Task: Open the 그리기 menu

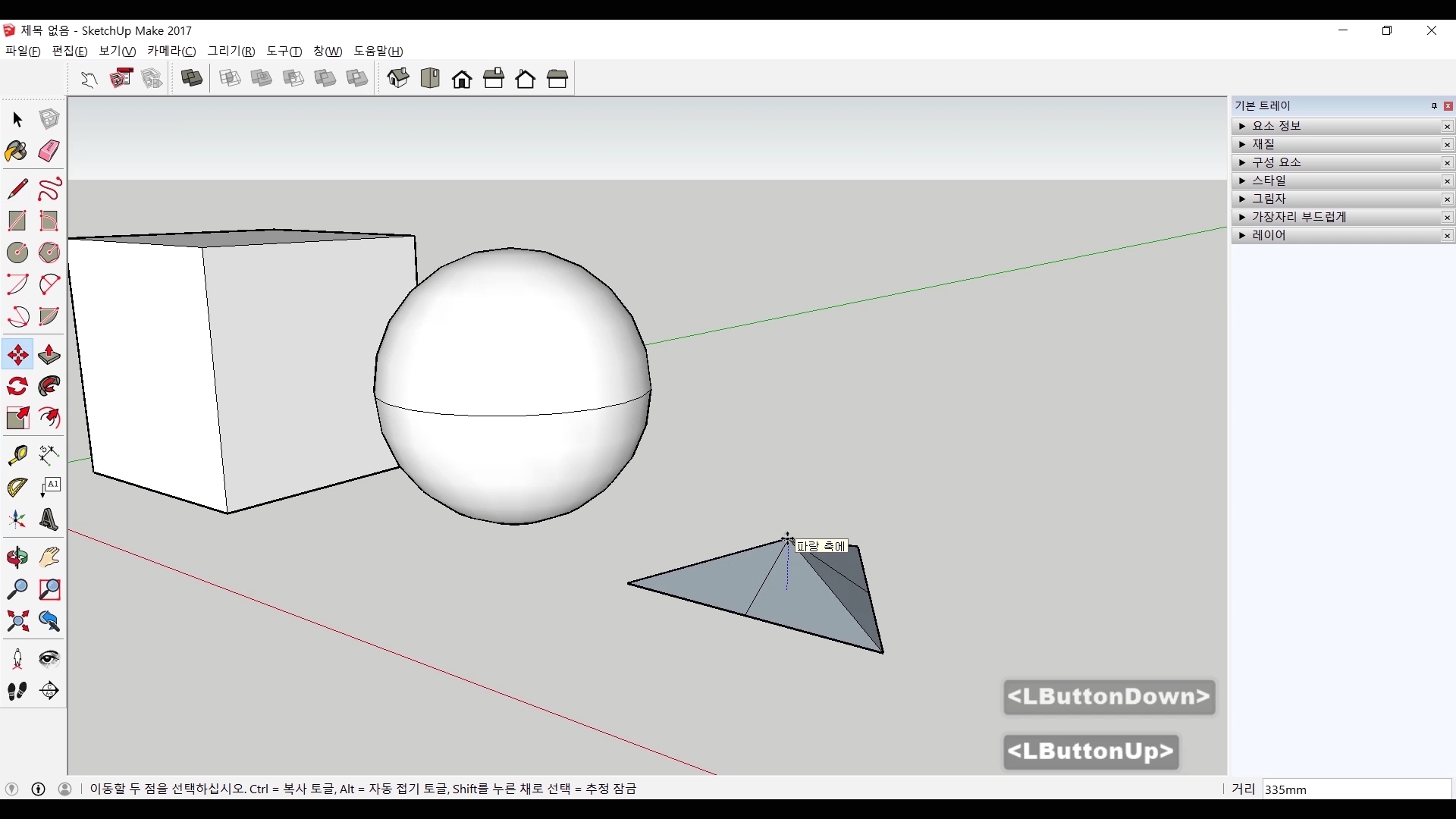Action: [x=231, y=51]
